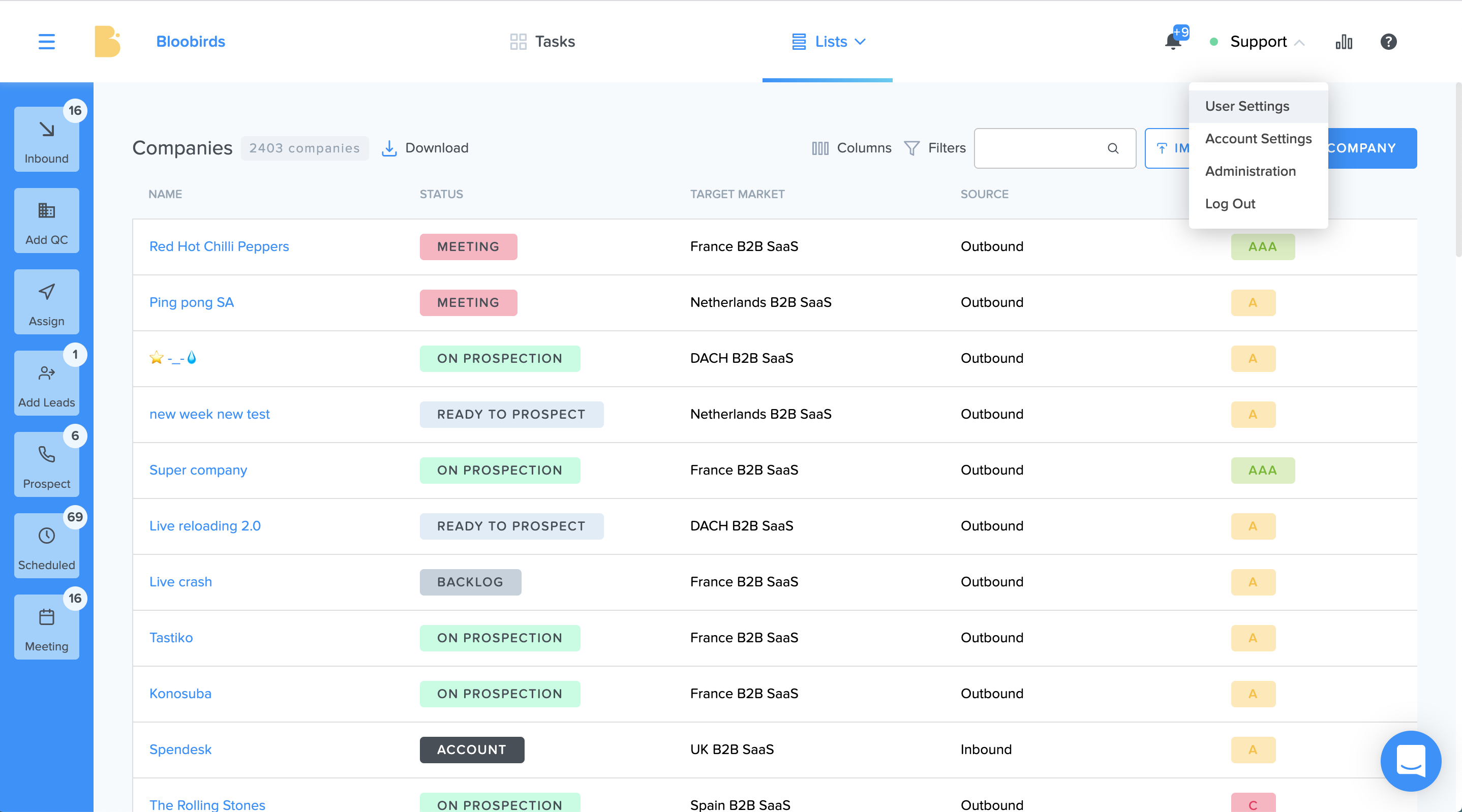Click the Filters funnel icon
The image size is (1462, 812).
pyautogui.click(x=911, y=148)
